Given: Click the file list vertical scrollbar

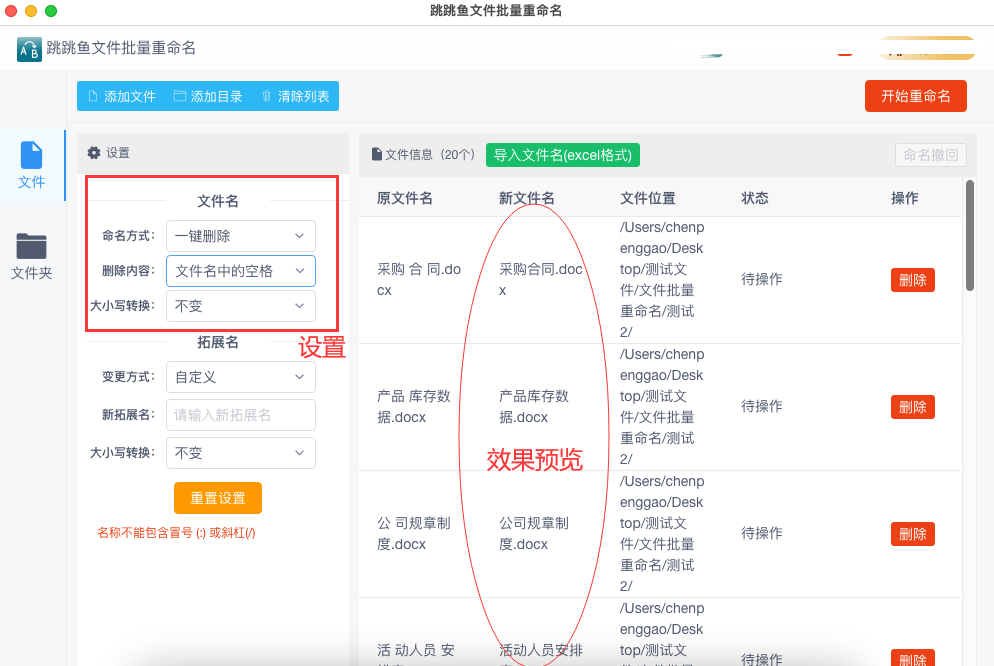Looking at the screenshot, I should [x=969, y=236].
